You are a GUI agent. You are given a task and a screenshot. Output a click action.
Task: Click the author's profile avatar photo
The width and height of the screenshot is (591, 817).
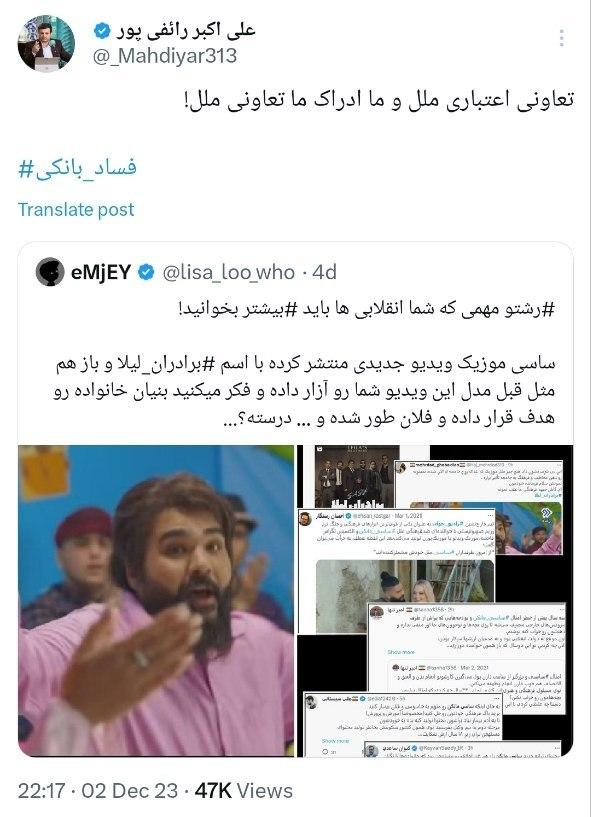pos(46,43)
